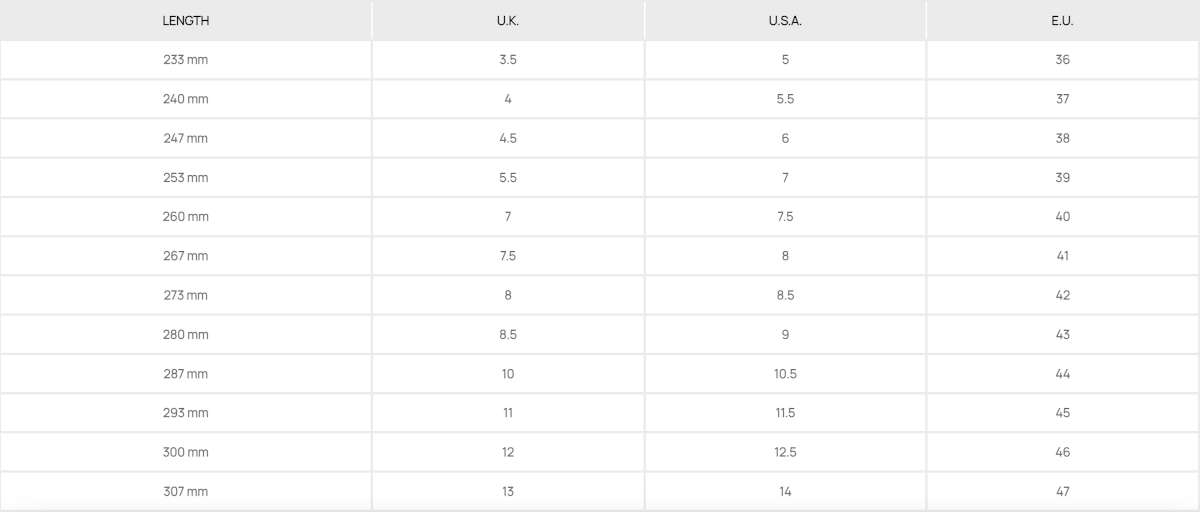
Task: Select the 233 mm length cell
Action: click(x=186, y=60)
